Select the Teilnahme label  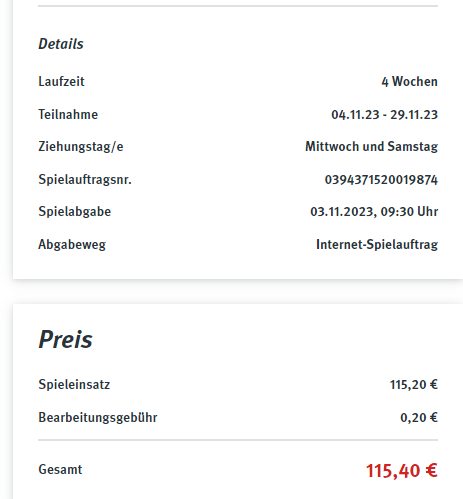tap(68, 114)
